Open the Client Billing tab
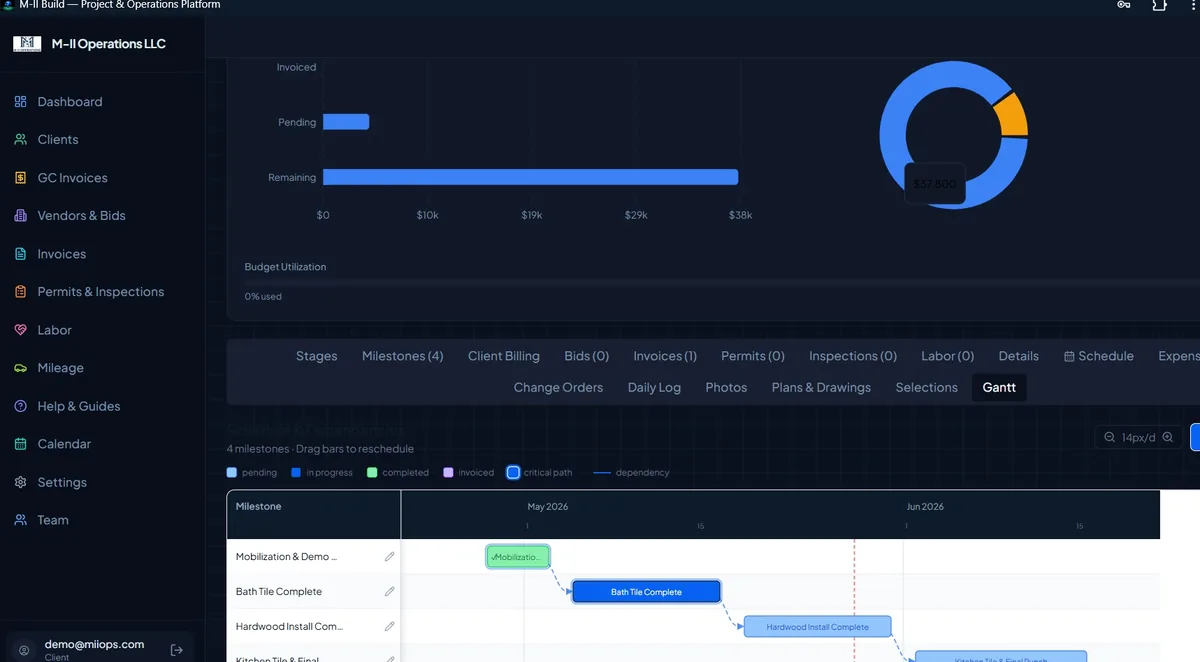 click(x=504, y=356)
